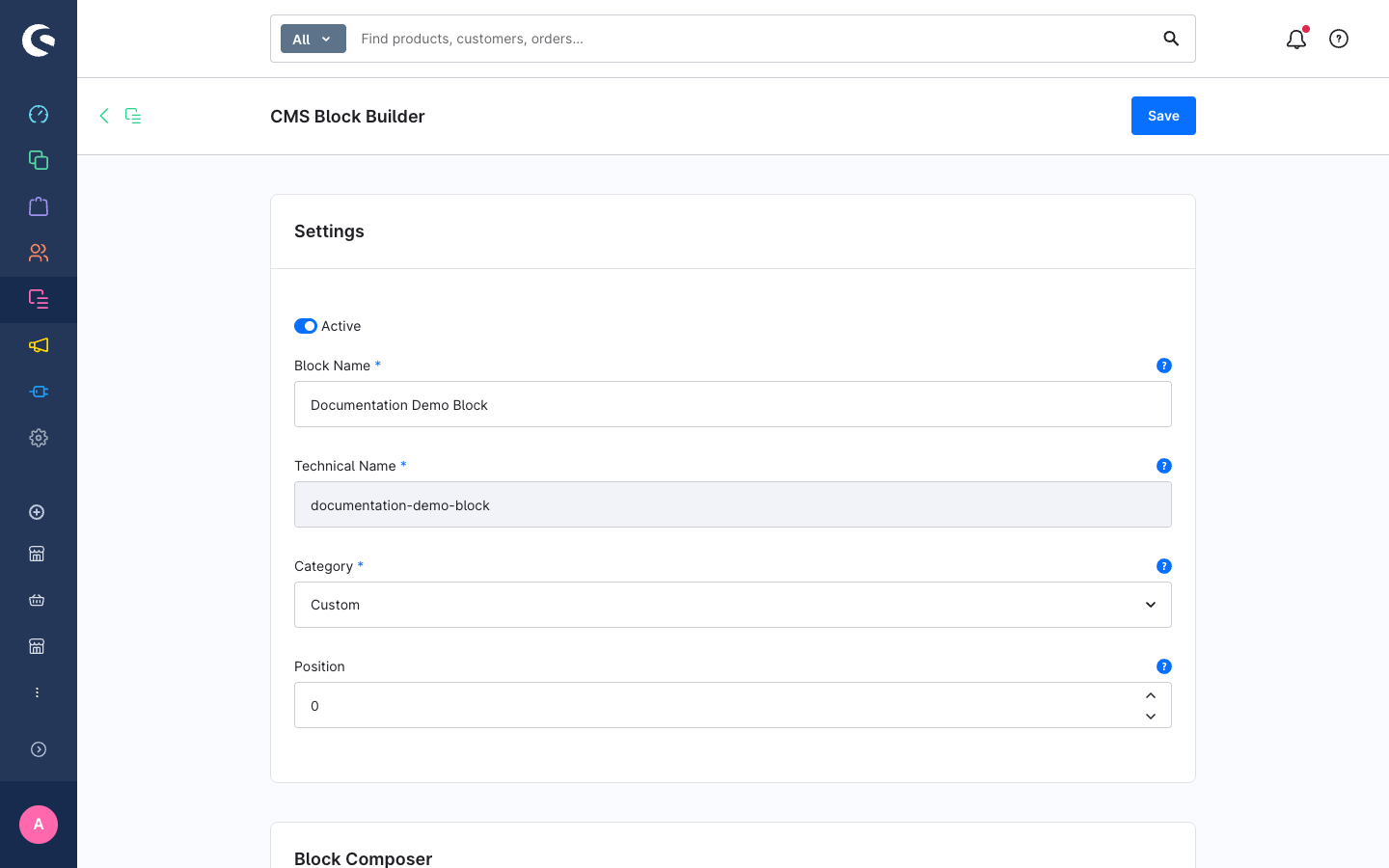Show help tooltip for Position
The image size is (1389, 868).
[1164, 666]
